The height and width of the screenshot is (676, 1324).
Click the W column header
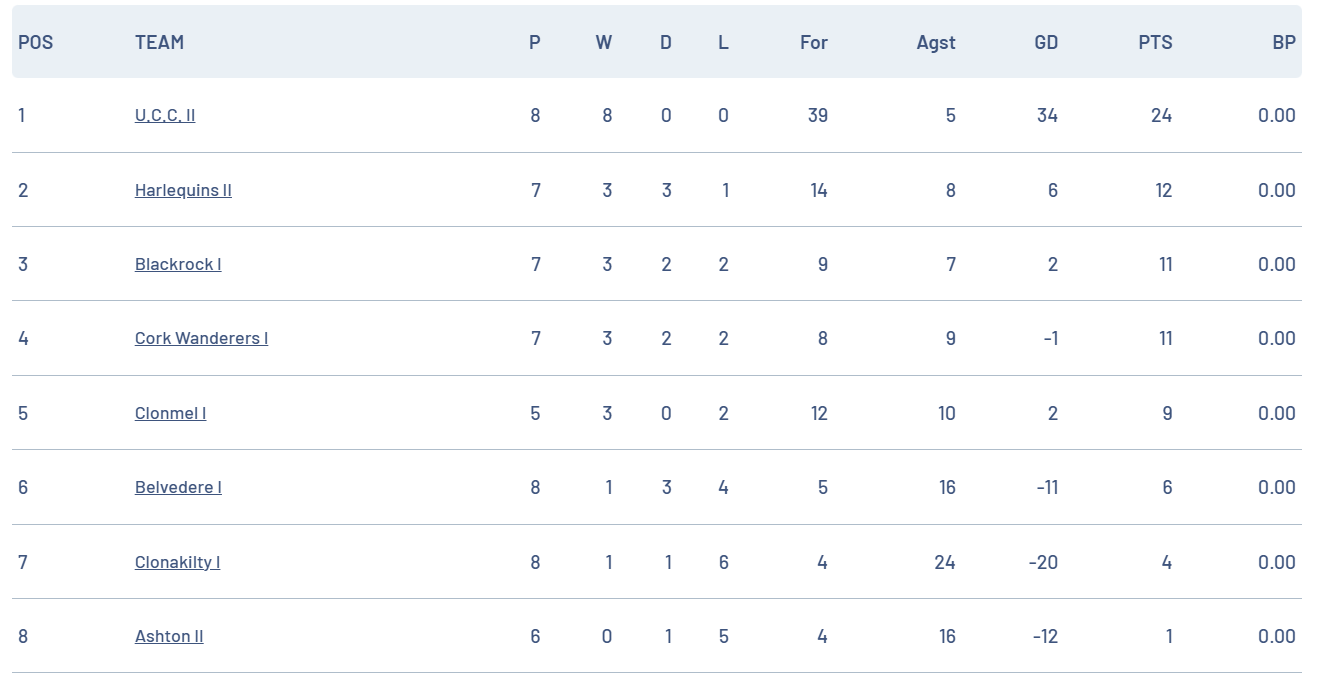point(604,42)
